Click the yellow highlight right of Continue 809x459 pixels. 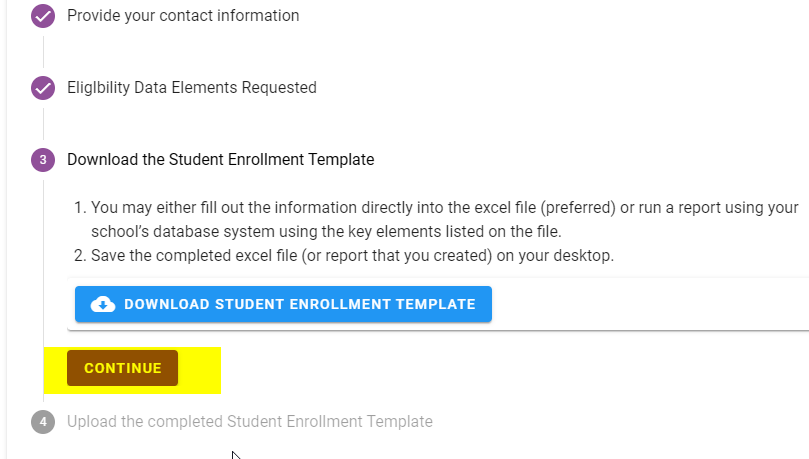tap(200, 369)
